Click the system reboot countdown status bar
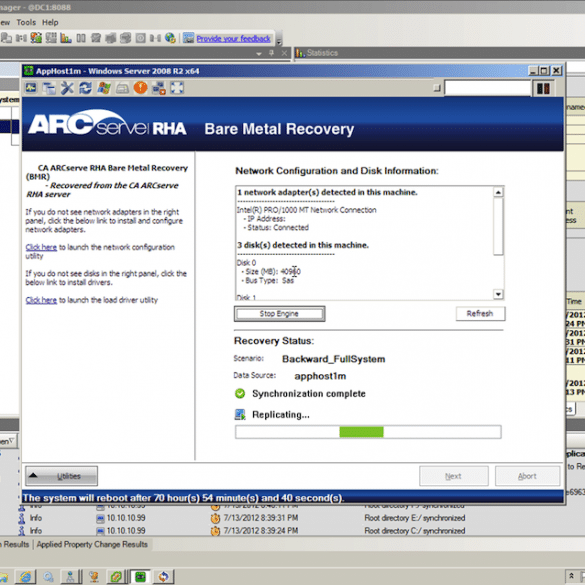 (292, 498)
